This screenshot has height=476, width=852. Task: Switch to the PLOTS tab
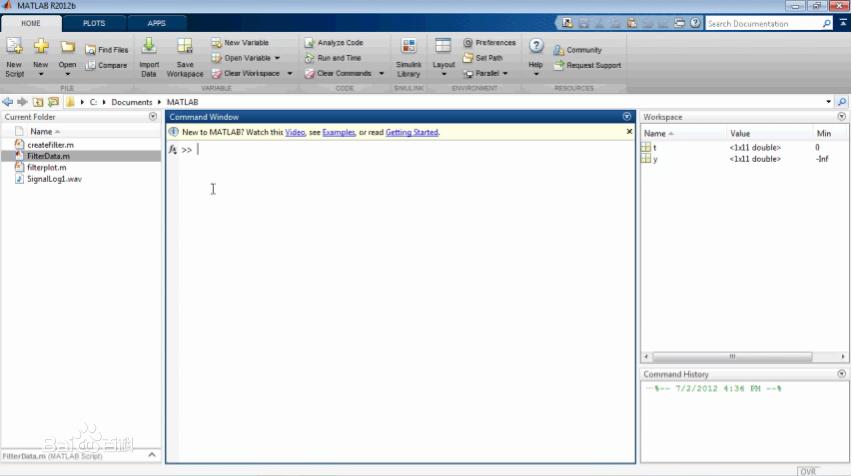(93, 23)
